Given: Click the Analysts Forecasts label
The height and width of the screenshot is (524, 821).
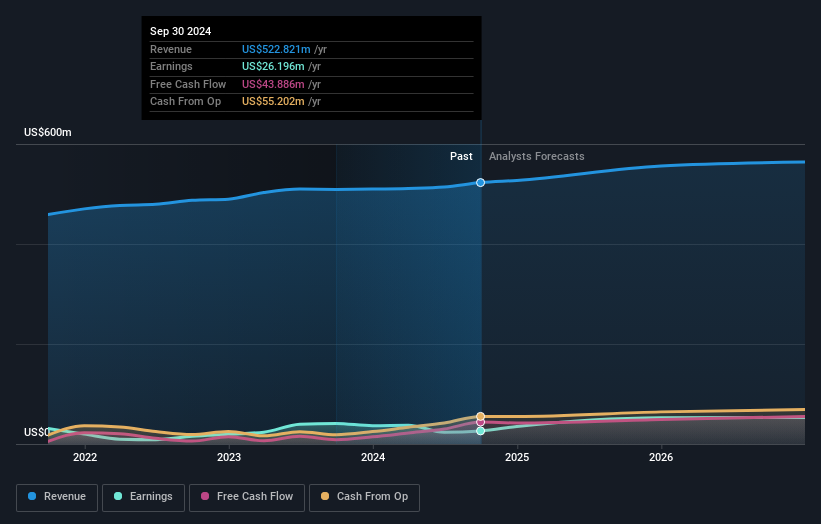Looking at the screenshot, I should click(537, 156).
